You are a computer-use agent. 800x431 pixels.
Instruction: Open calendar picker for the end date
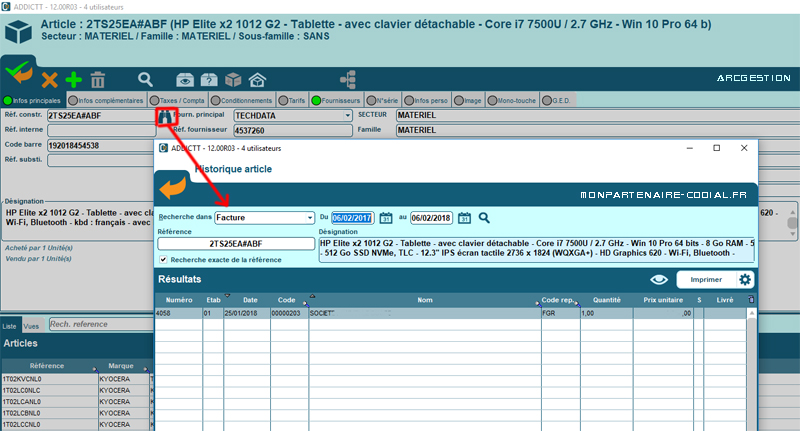tap(464, 217)
